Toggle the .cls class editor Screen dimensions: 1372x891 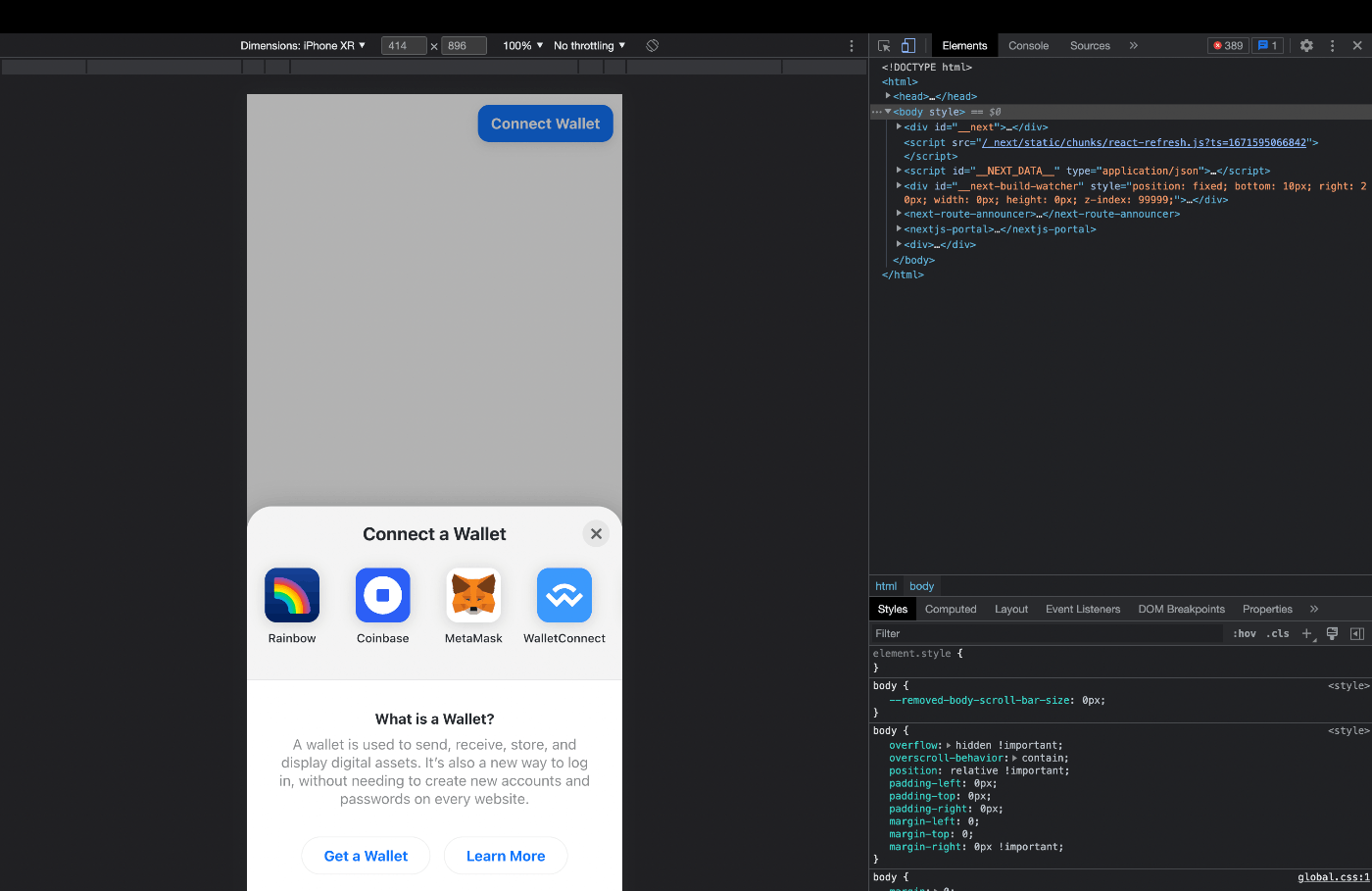(1278, 634)
